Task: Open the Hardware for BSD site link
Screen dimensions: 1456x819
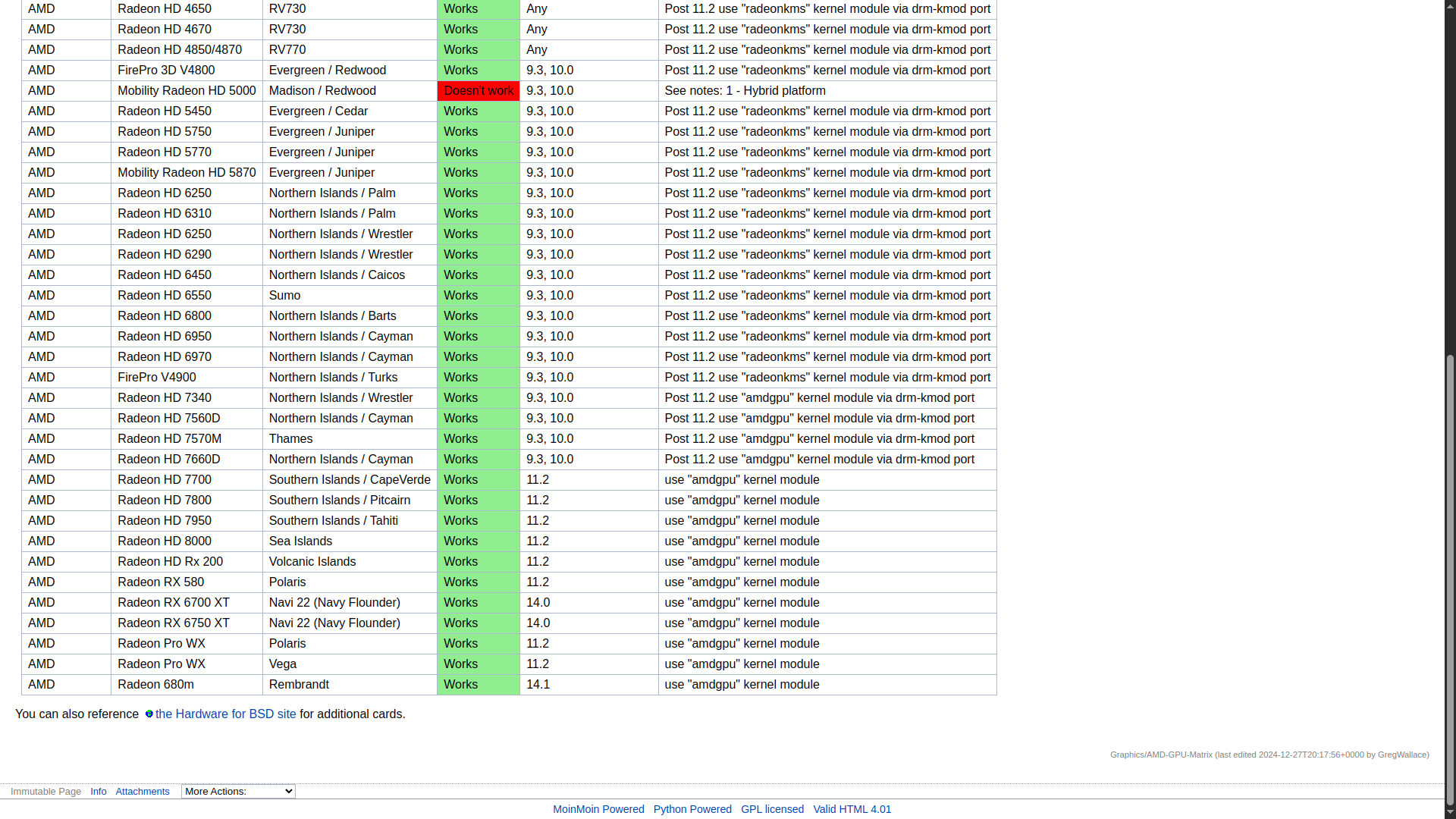Action: 225,714
